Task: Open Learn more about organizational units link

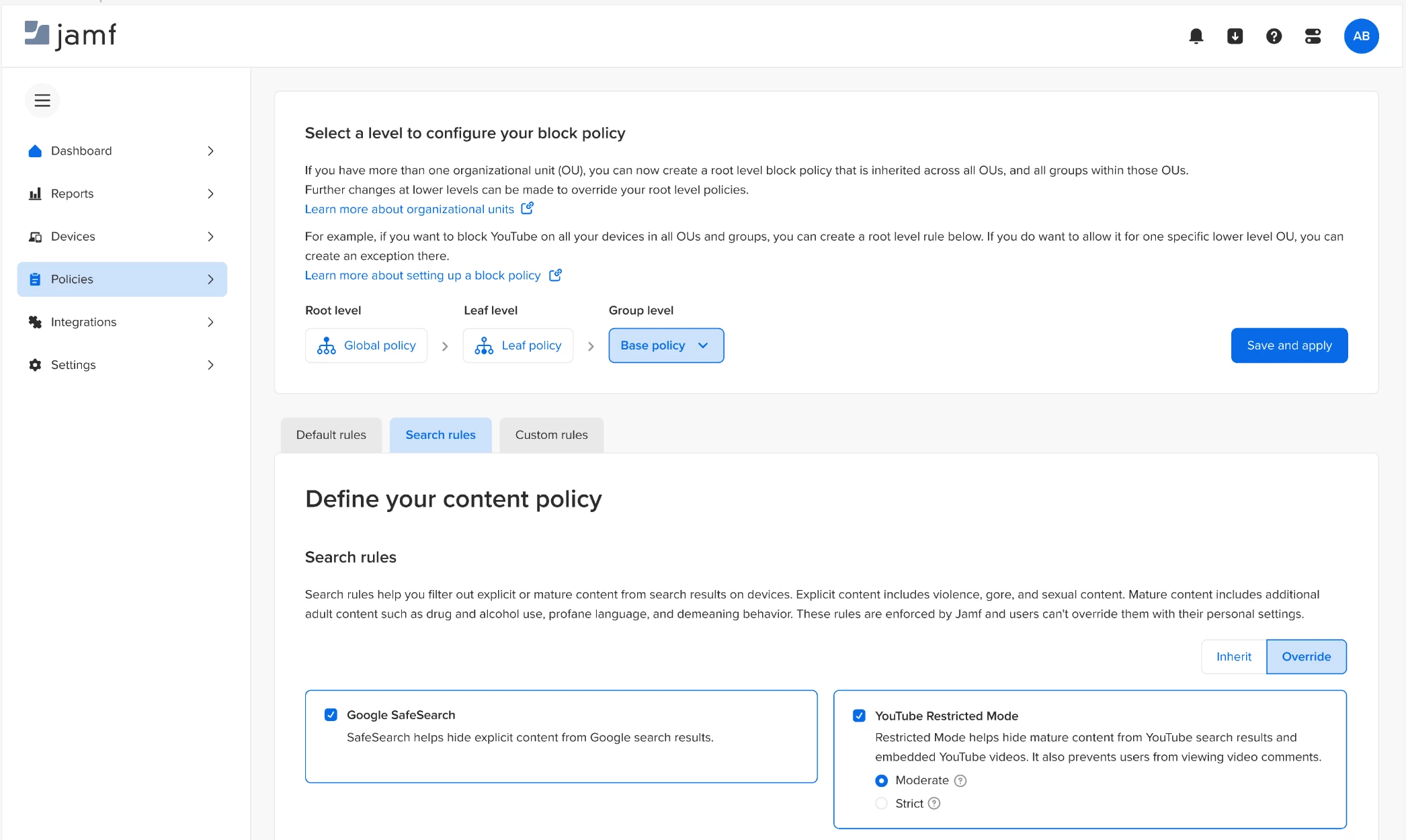Action: 409,209
